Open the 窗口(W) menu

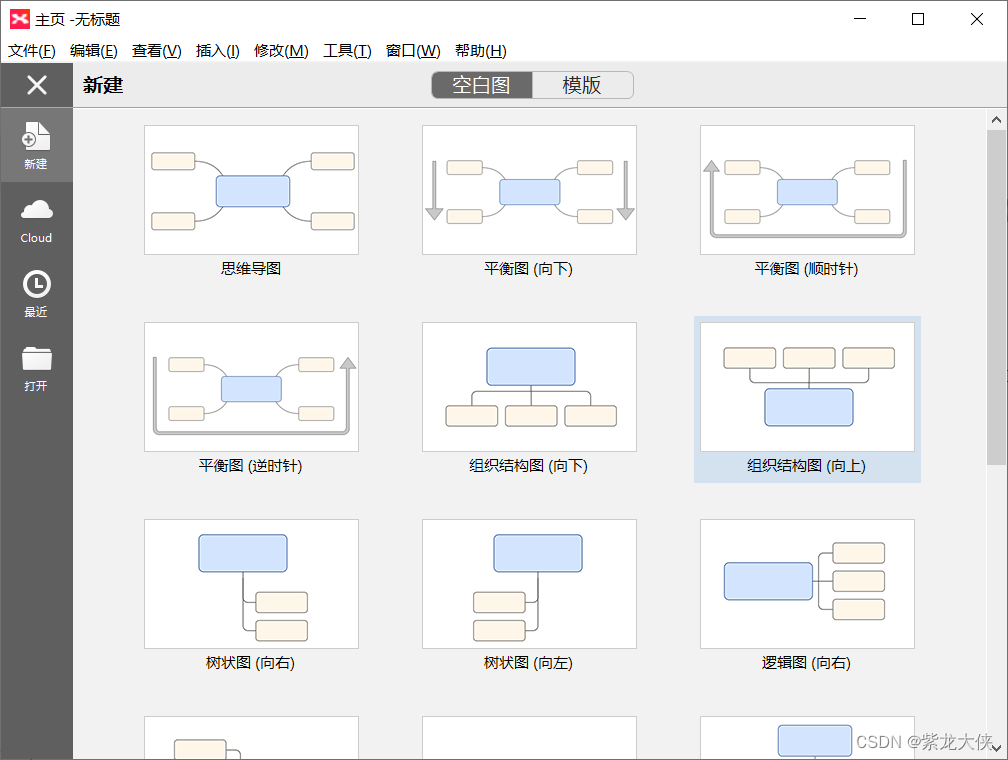coord(413,51)
